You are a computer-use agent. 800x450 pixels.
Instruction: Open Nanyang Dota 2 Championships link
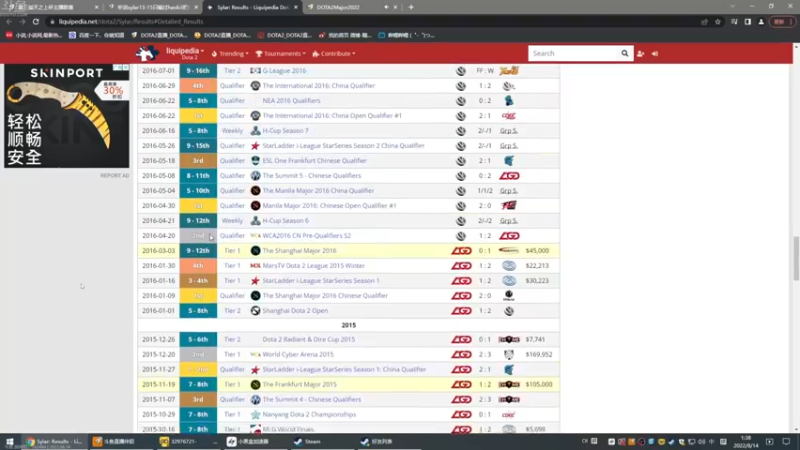coord(309,414)
